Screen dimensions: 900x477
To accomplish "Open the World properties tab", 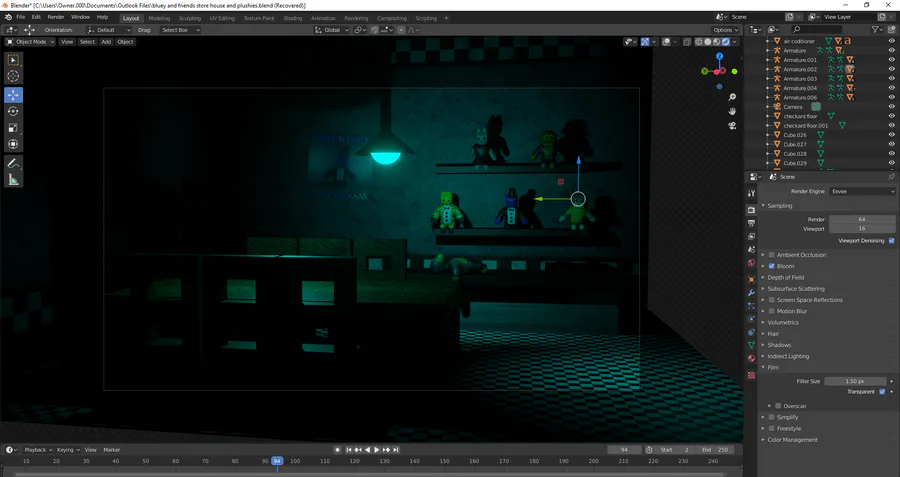I will 751,263.
